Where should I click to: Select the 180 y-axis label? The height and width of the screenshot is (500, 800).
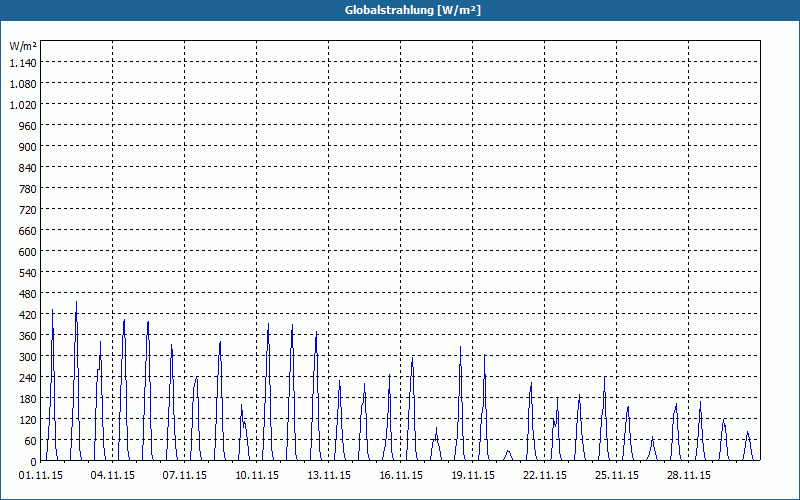coord(28,398)
